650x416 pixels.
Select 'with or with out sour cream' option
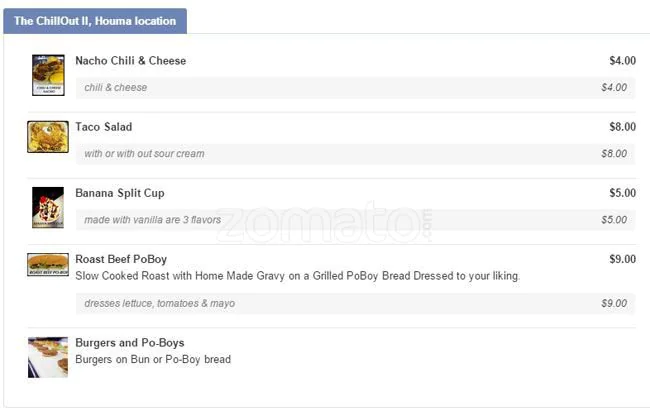pos(355,154)
